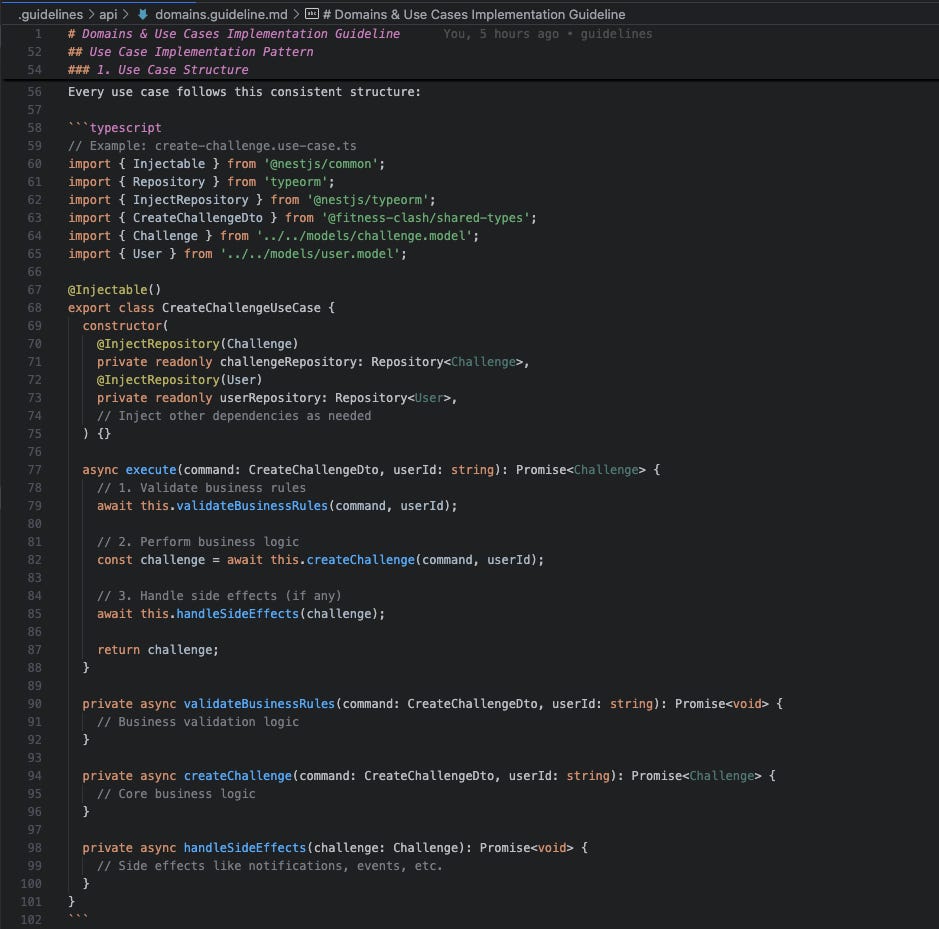The width and height of the screenshot is (939, 929).
Task: Open the .guidelines breadcrumb folder
Action: pyautogui.click(x=50, y=14)
